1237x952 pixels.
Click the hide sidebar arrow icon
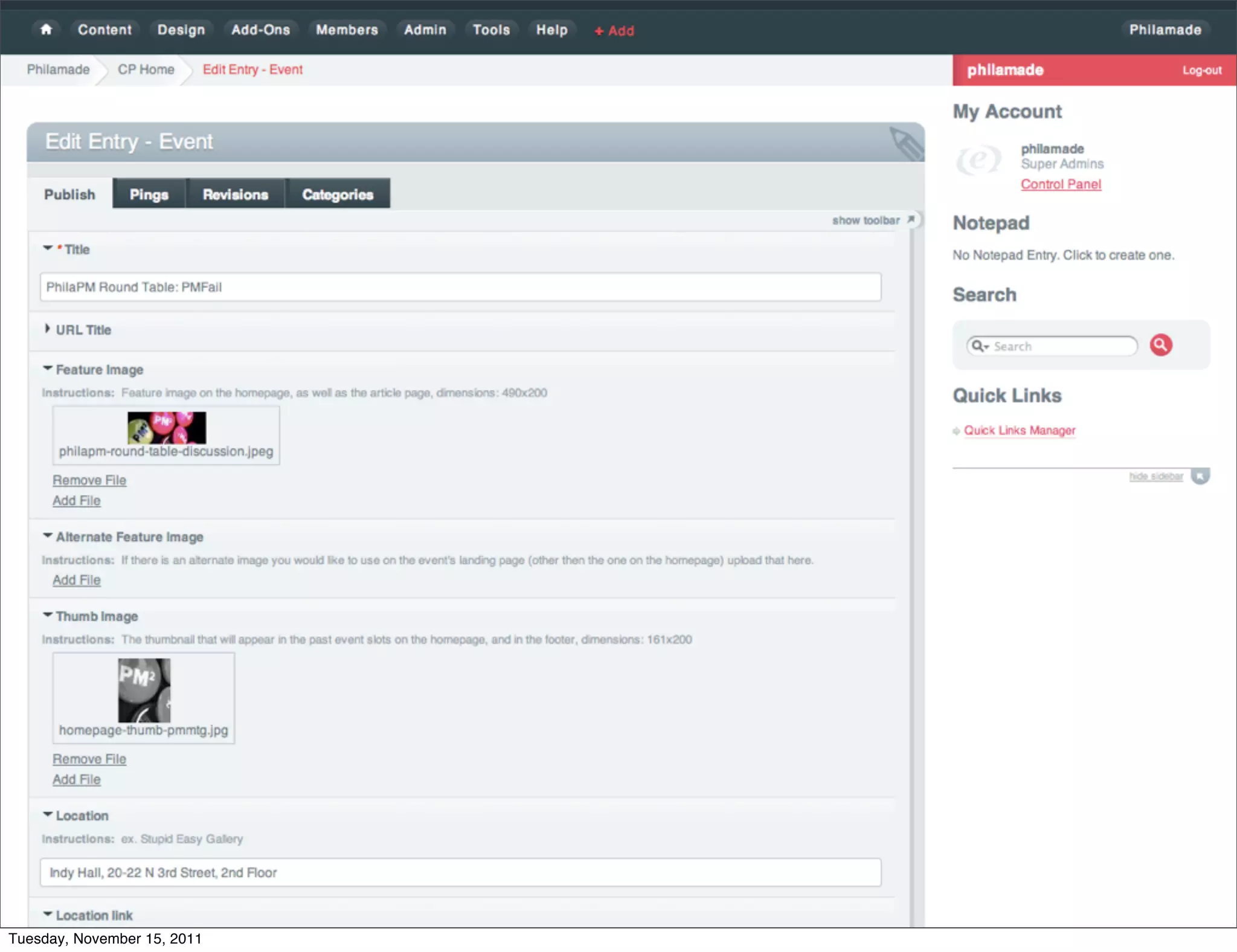tap(1200, 477)
